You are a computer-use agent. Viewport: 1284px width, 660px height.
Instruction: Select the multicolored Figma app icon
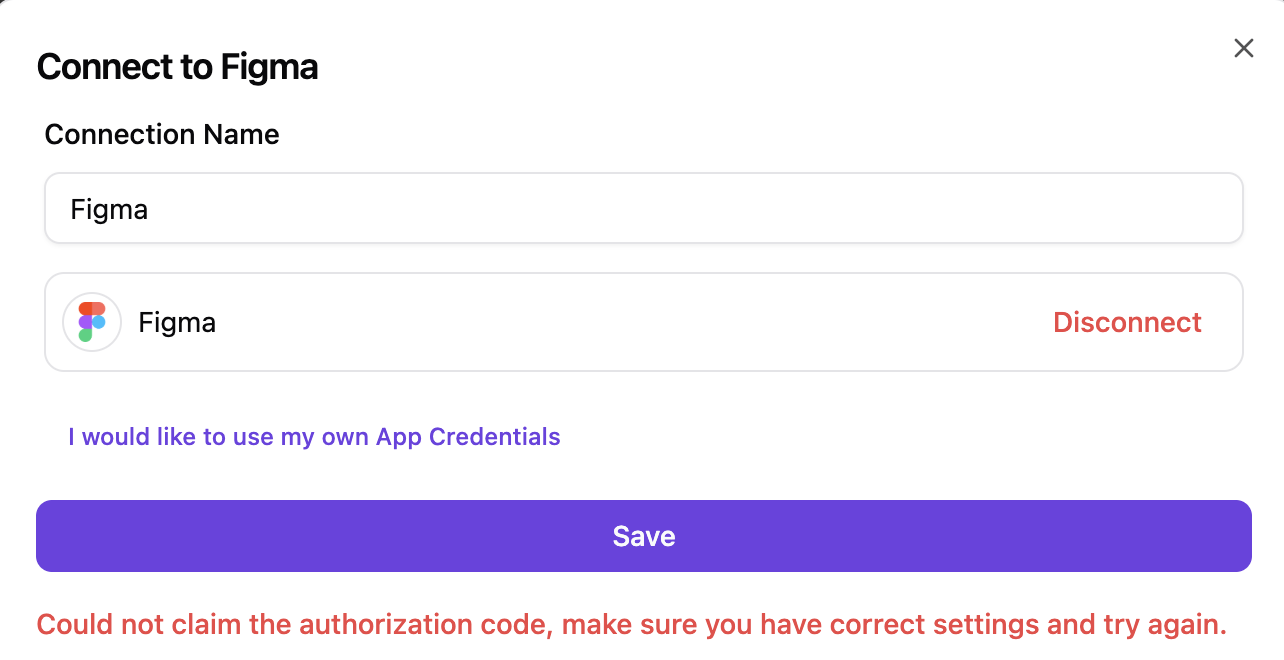coord(92,322)
